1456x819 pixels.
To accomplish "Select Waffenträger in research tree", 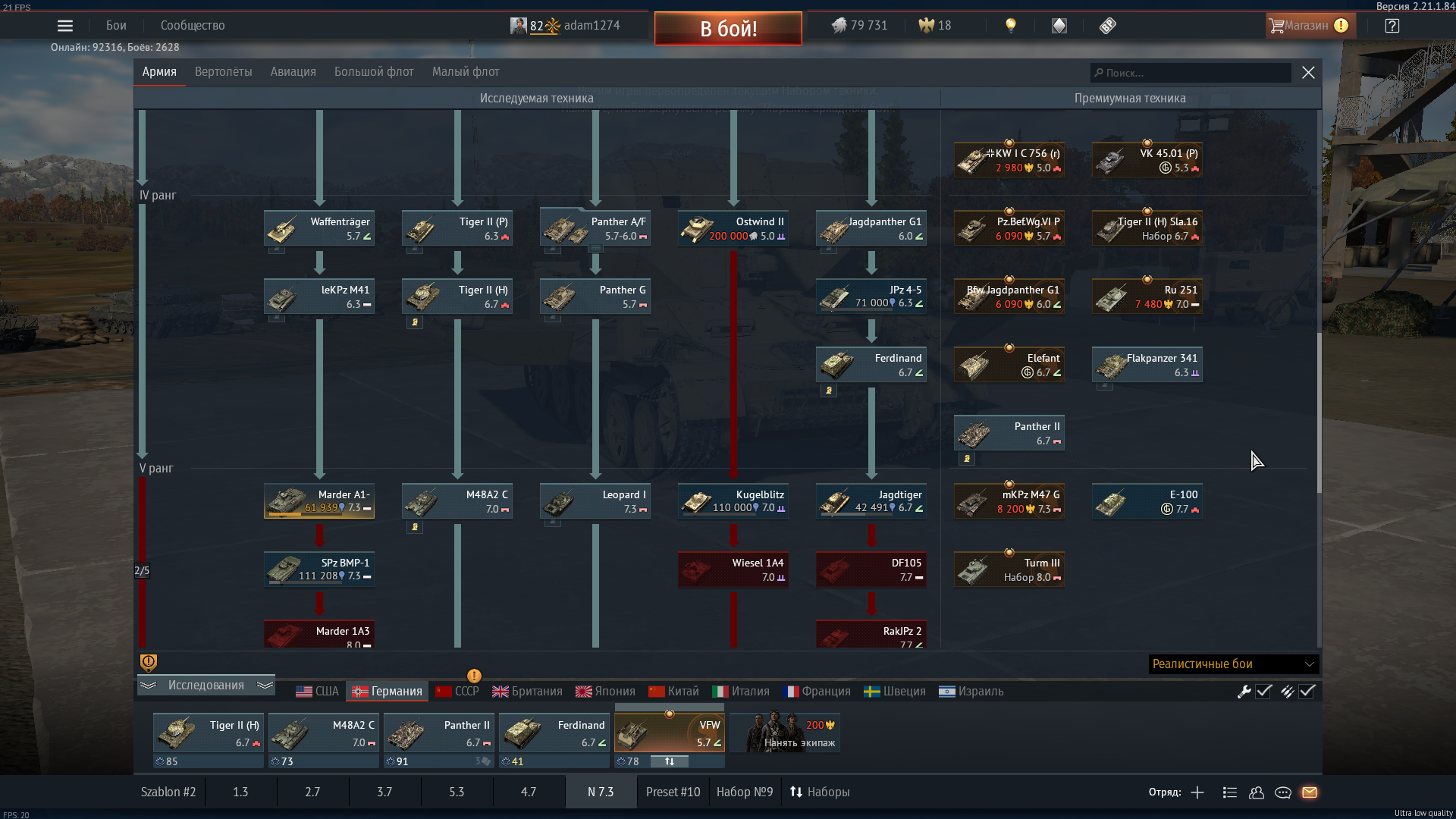I will tap(319, 228).
